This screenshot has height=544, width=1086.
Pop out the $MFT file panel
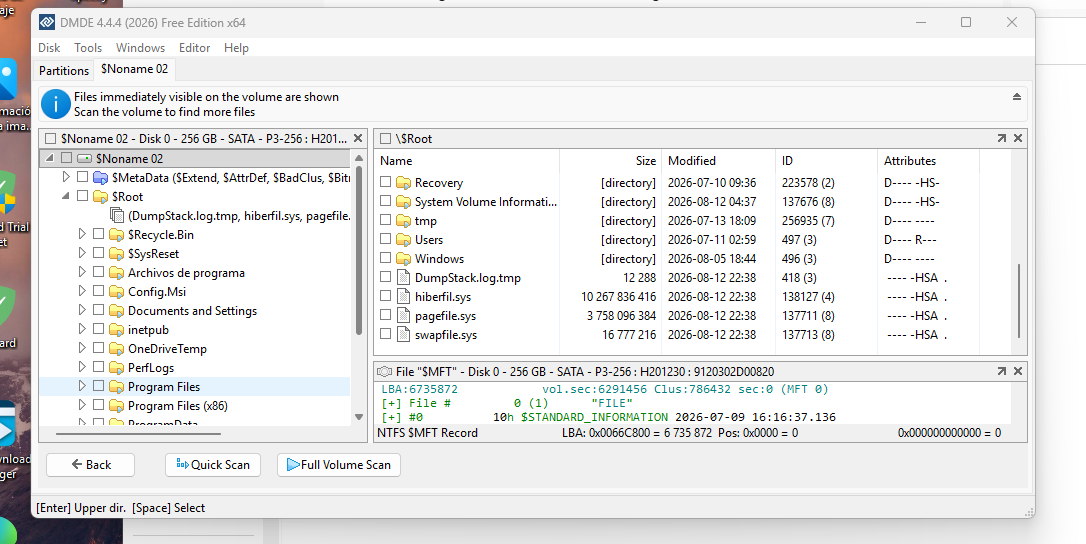(1002, 371)
